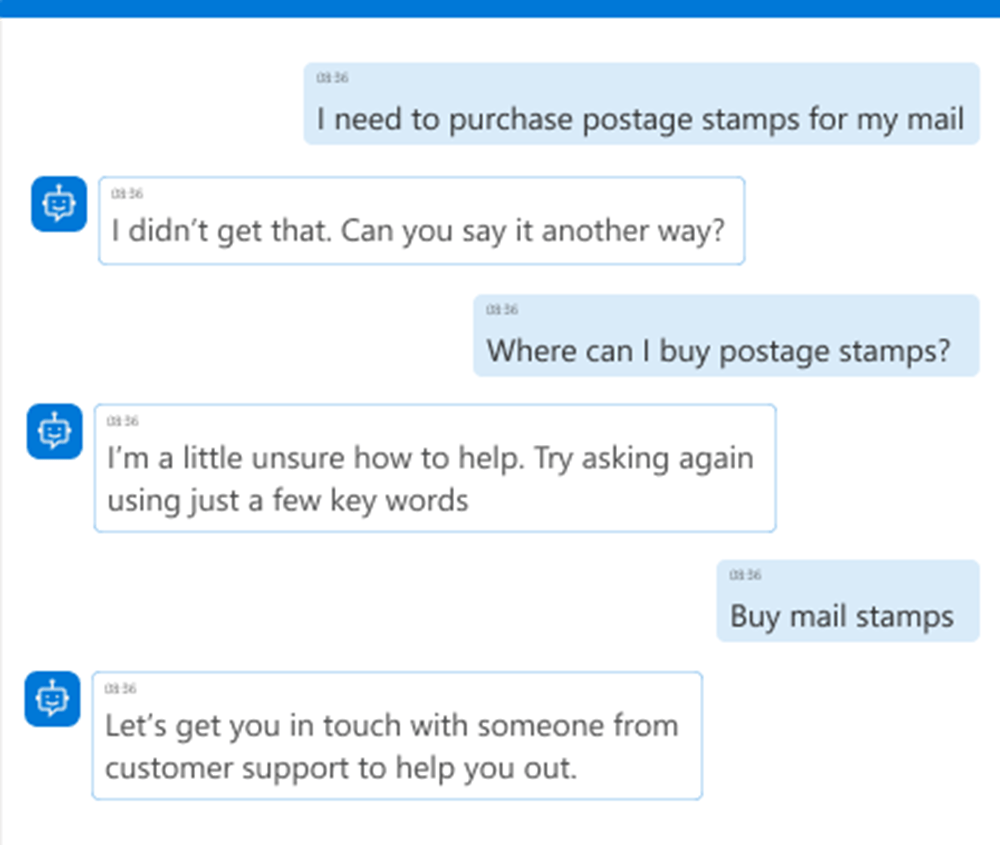
Task: Click the timestamp above "I'm a little unsure"
Action: [x=123, y=421]
